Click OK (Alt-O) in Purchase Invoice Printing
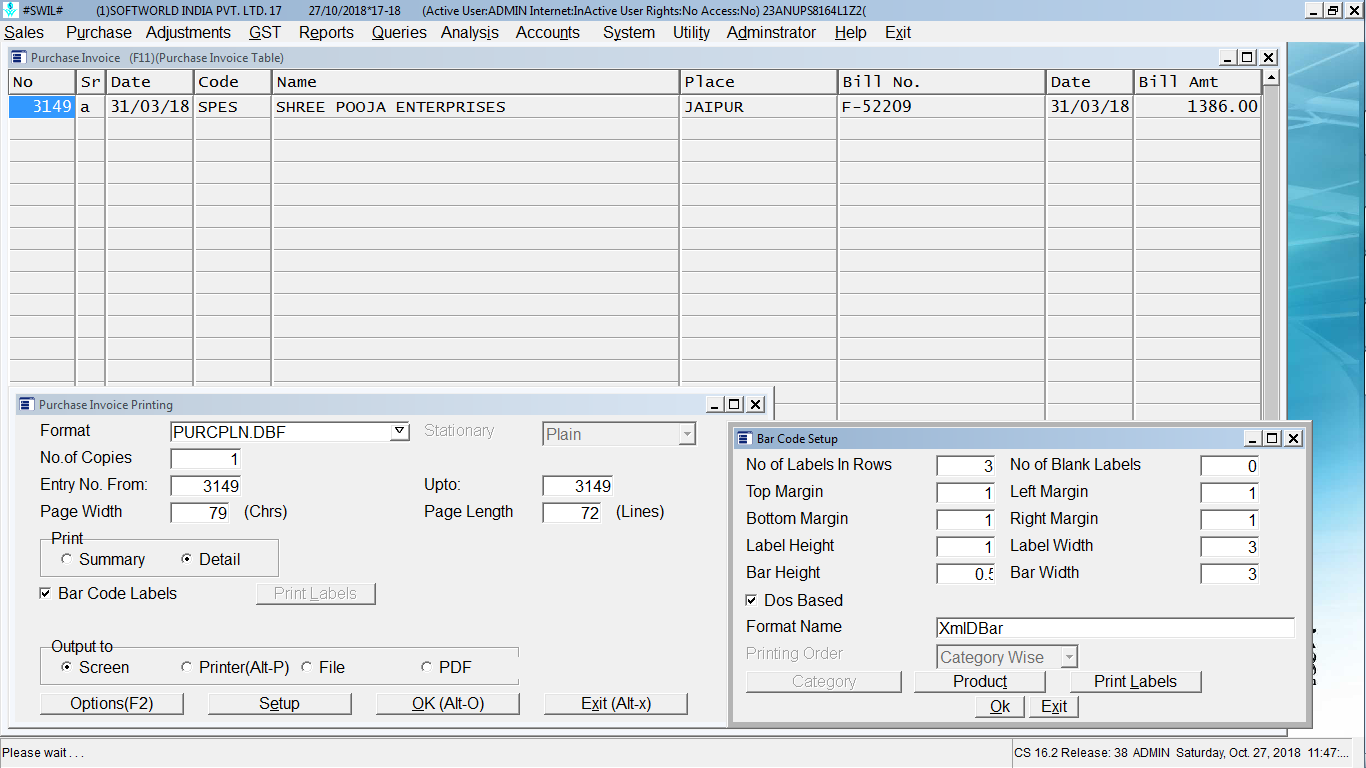The width and height of the screenshot is (1366, 768). [x=448, y=703]
